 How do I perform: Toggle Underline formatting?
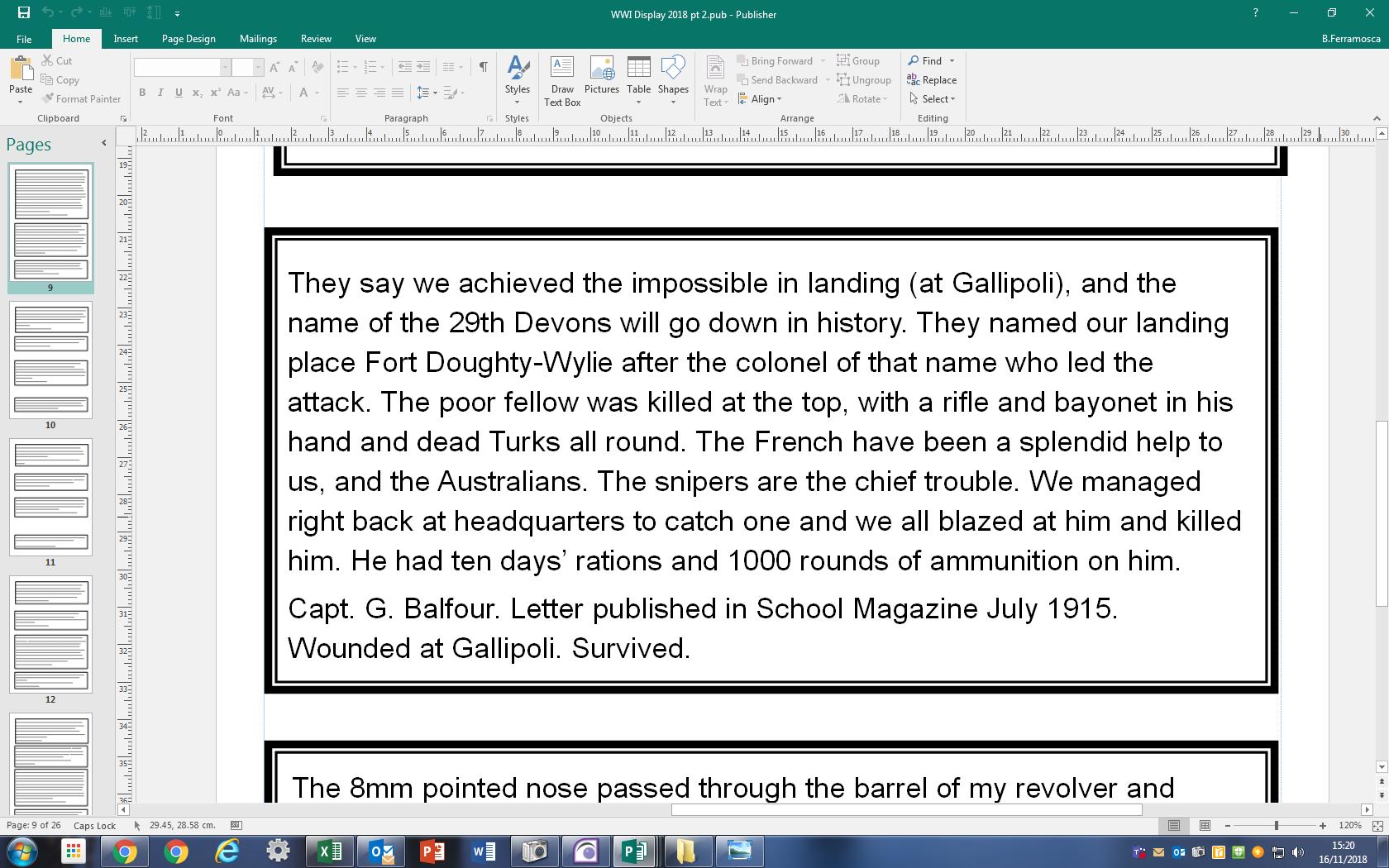pos(179,93)
